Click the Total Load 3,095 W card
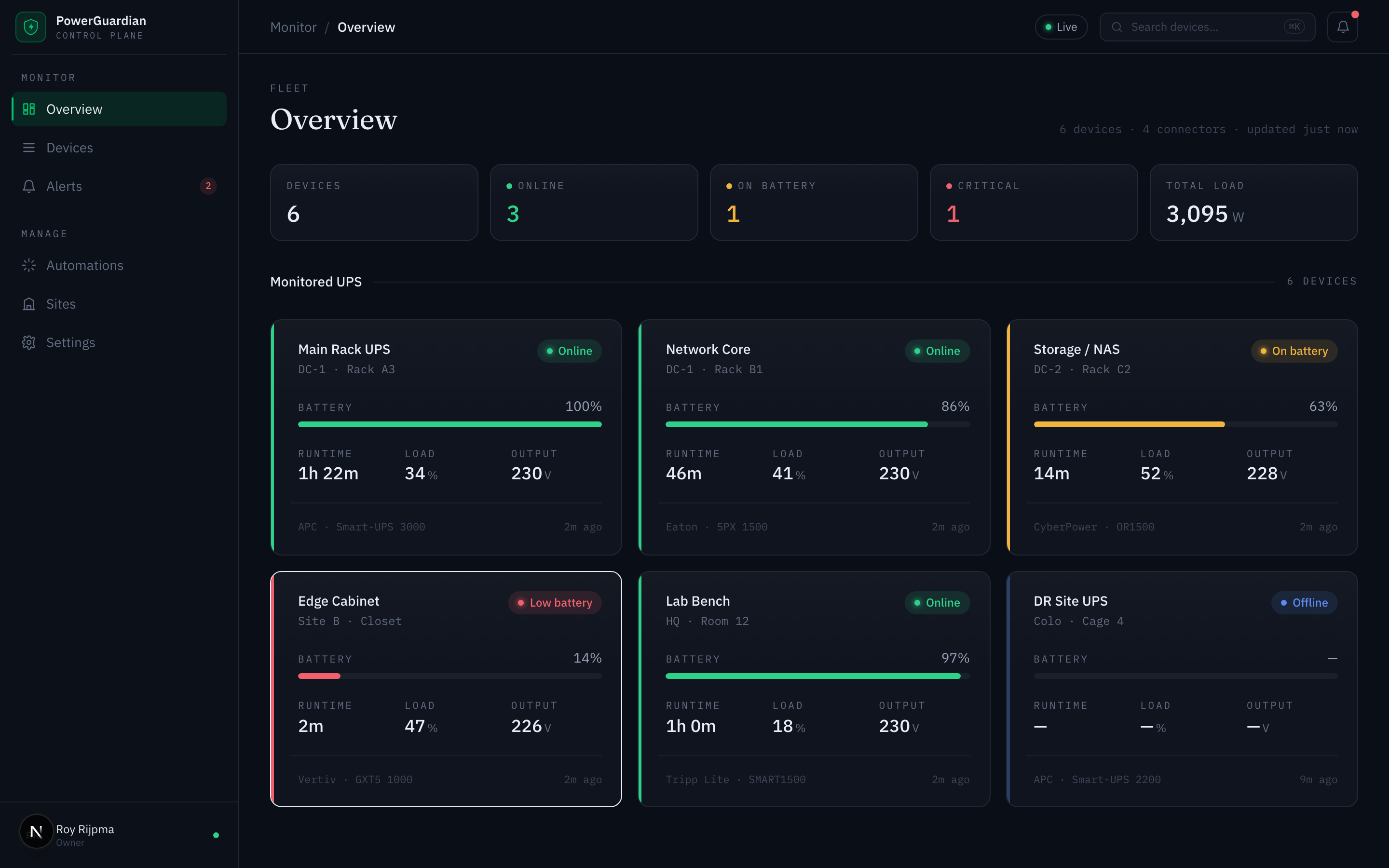This screenshot has width=1389, height=868. coord(1253,203)
